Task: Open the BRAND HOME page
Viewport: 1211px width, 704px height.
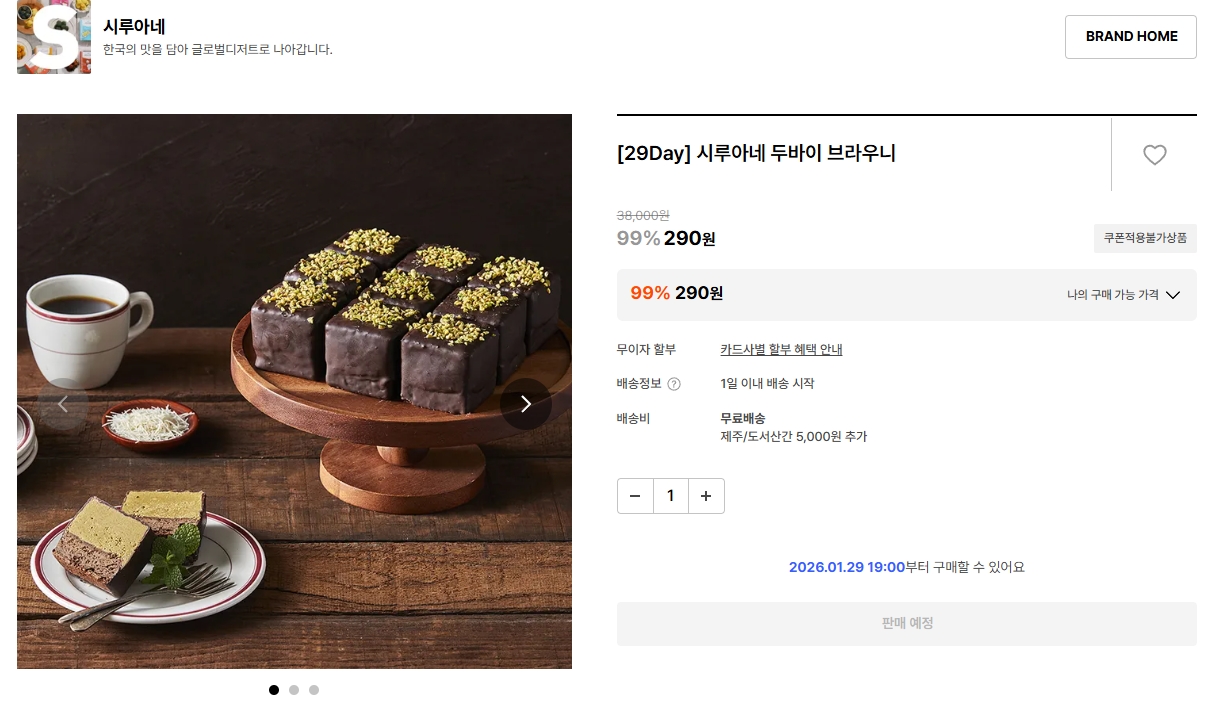Action: (x=1131, y=37)
